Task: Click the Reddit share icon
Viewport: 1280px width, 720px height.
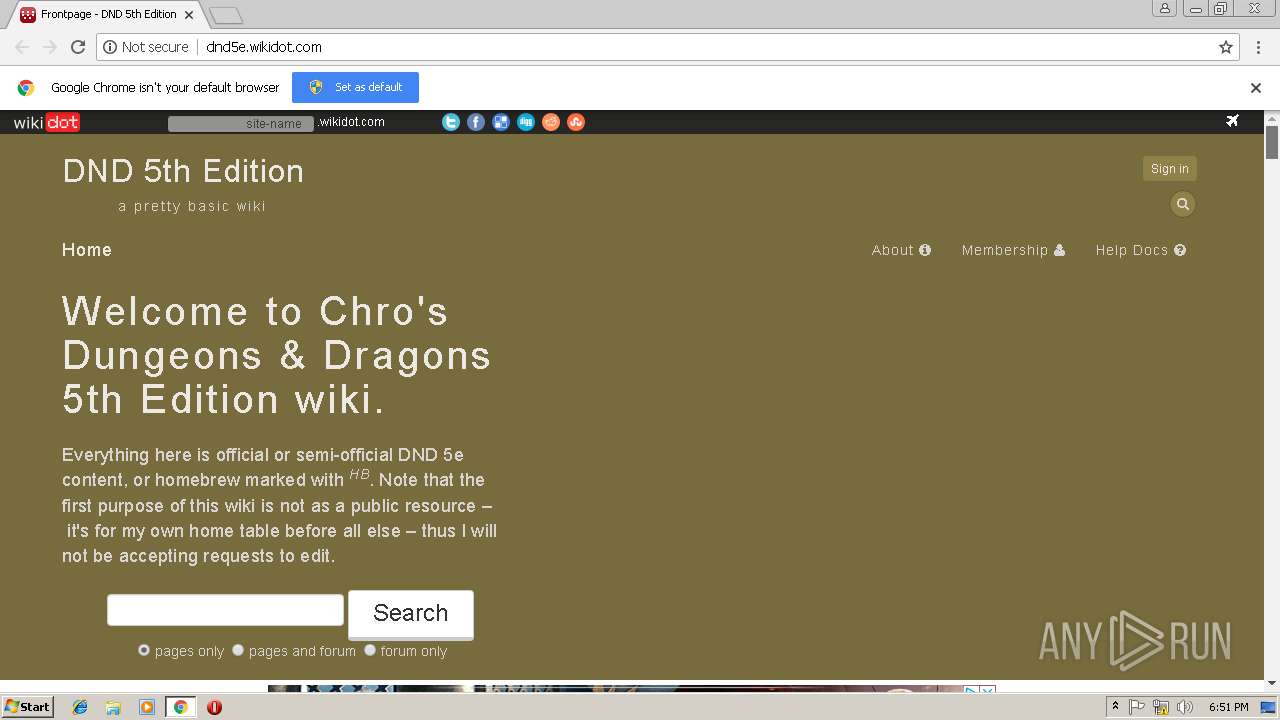Action: [x=551, y=122]
